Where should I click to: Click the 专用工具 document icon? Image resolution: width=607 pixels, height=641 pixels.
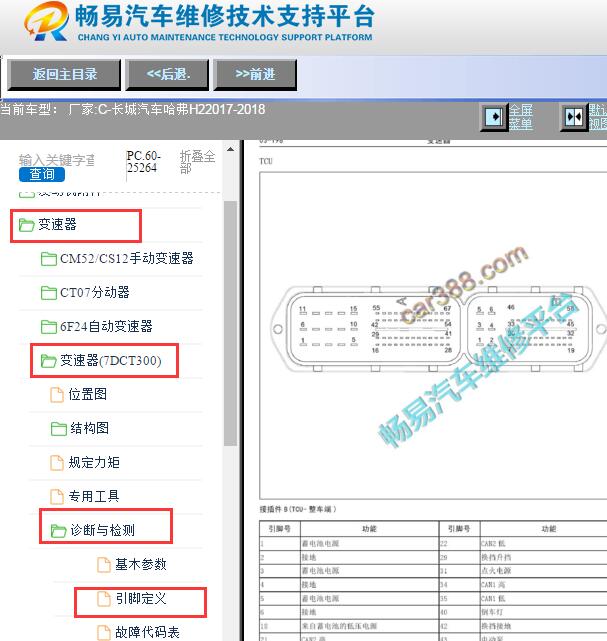tap(57, 497)
